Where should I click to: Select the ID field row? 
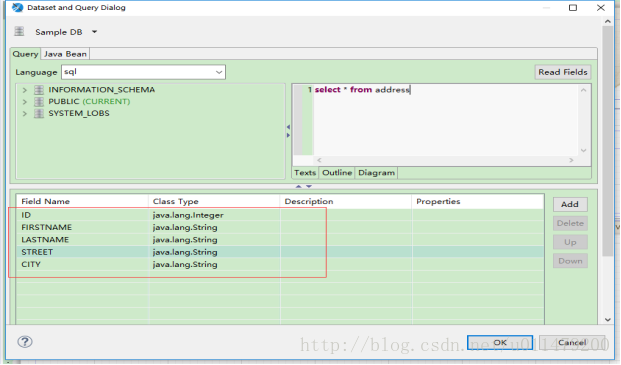(x=280, y=215)
